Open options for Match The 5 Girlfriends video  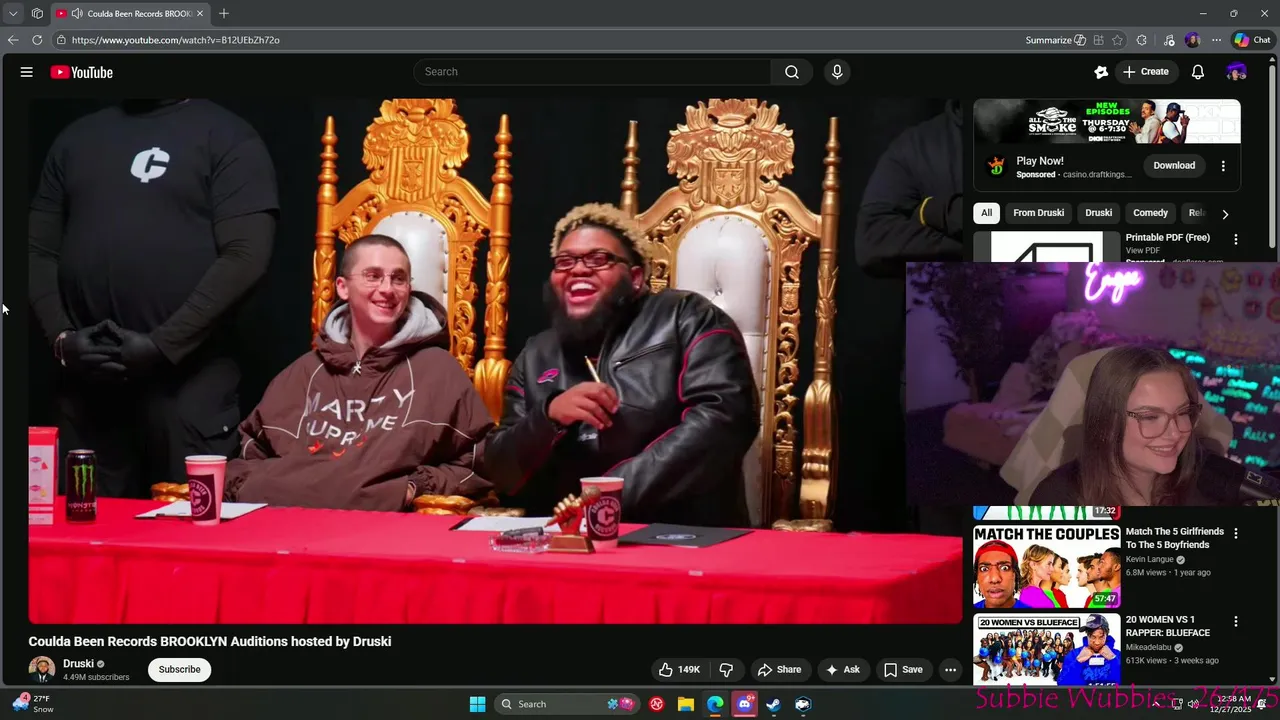point(1236,534)
